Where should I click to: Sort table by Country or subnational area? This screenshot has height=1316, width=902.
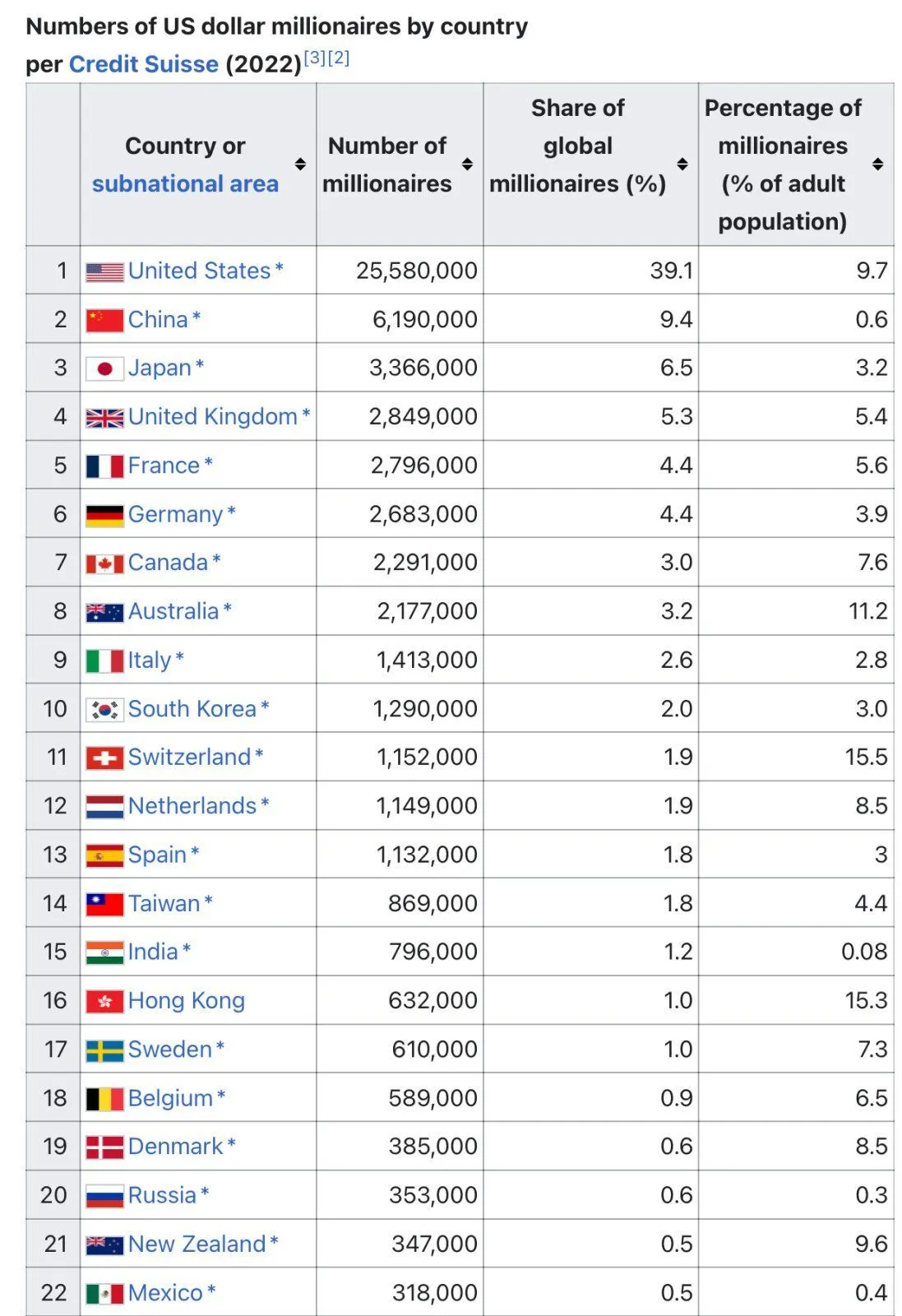pos(300,164)
